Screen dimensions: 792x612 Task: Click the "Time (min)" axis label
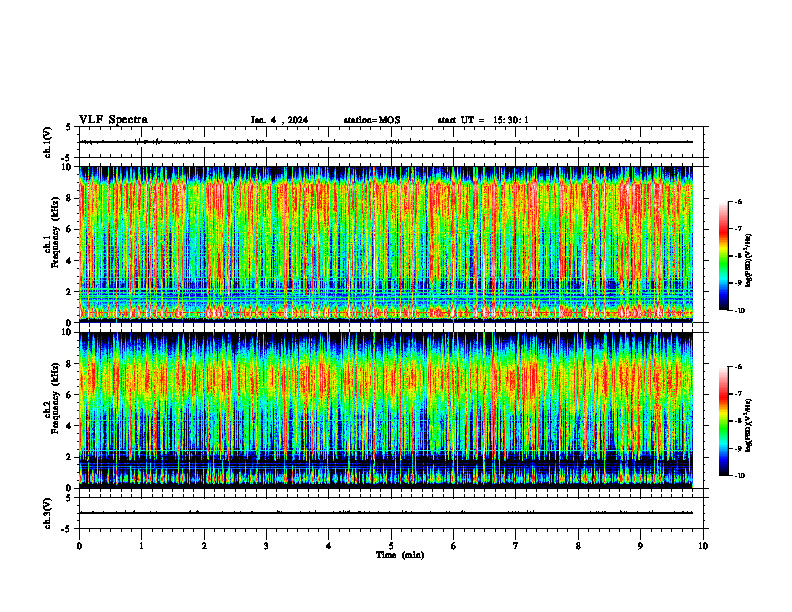400,555
